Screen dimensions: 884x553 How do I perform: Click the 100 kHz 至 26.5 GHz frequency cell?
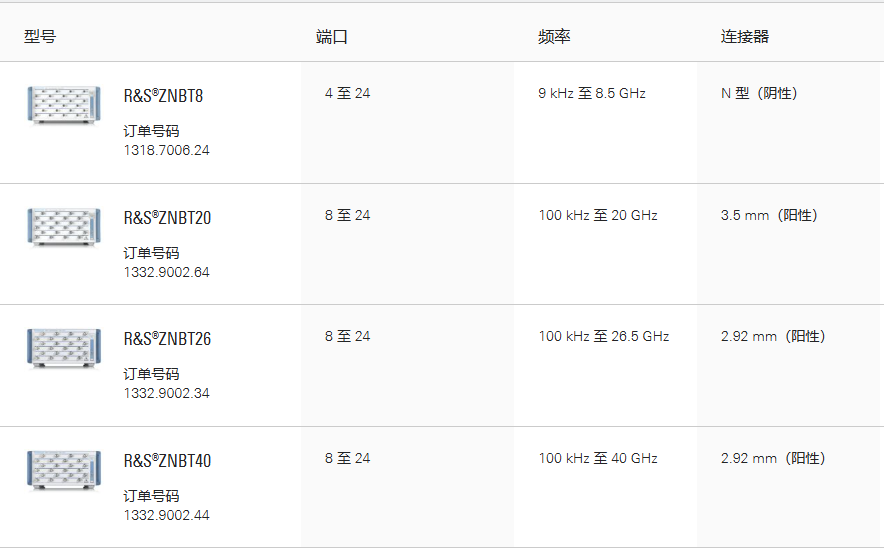pos(604,337)
